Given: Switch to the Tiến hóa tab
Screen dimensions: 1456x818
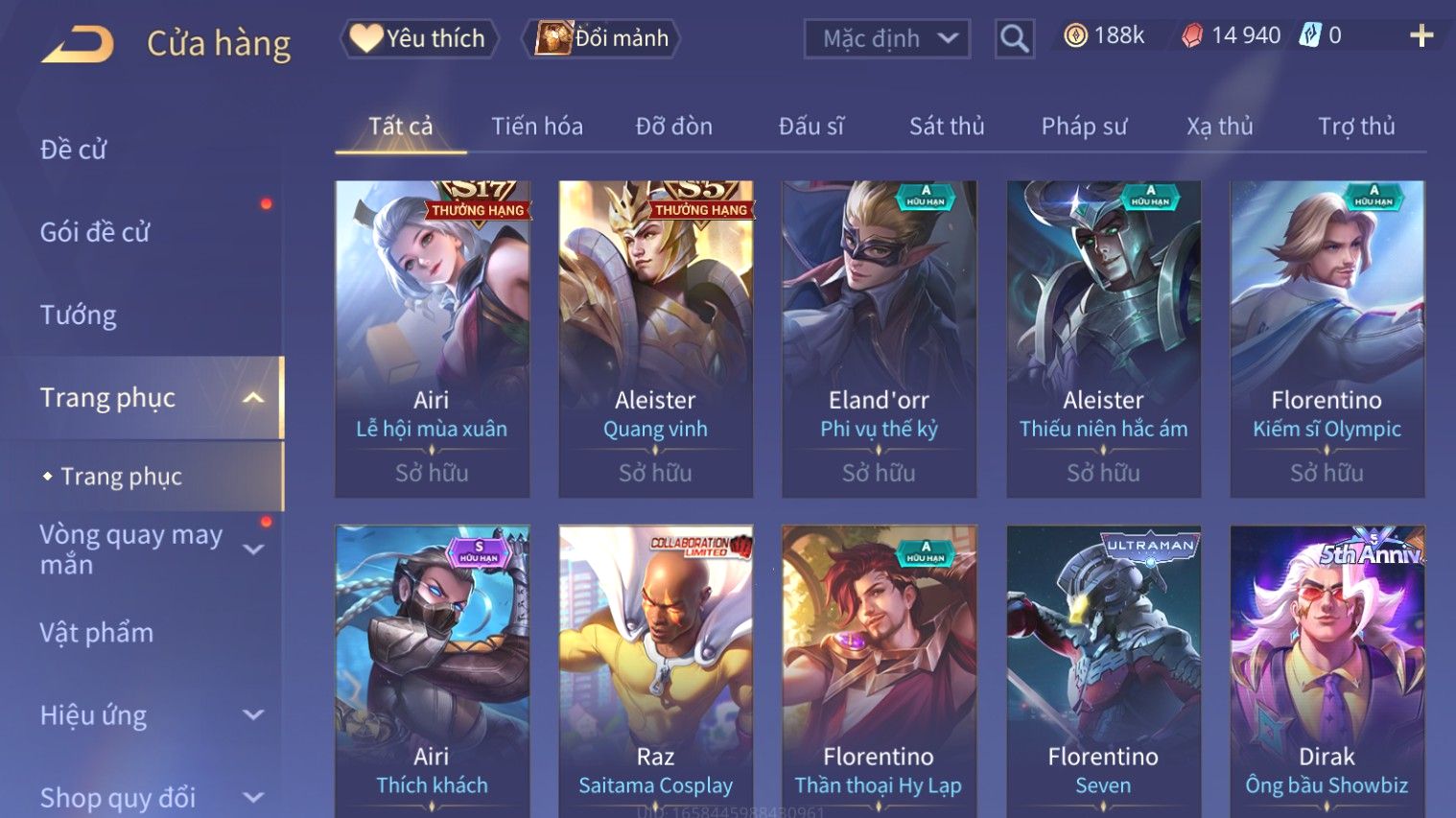Looking at the screenshot, I should (x=537, y=126).
